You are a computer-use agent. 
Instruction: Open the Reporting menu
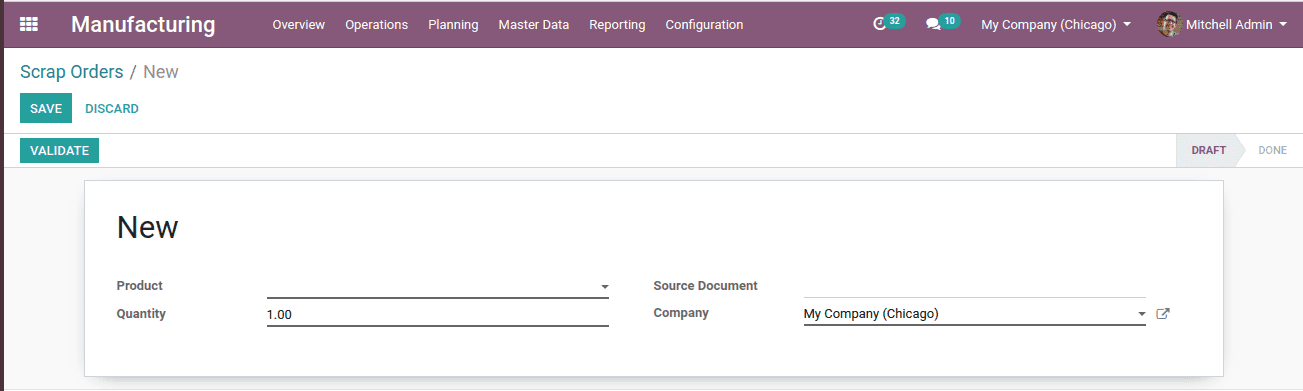coord(617,24)
